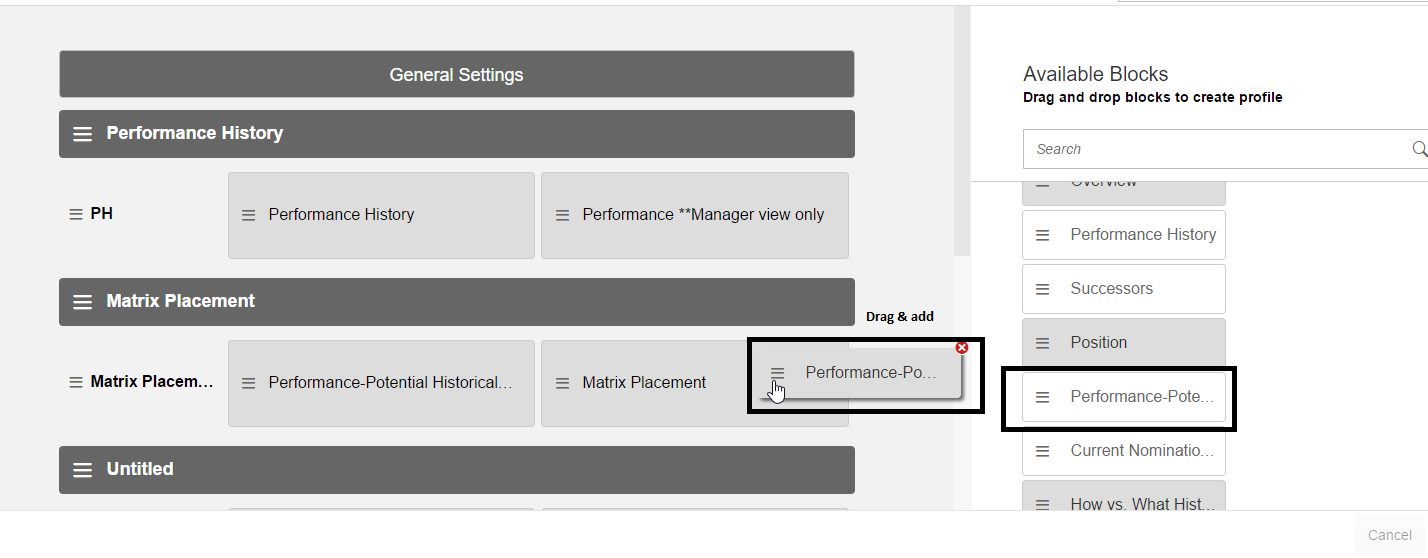Click hamburger icon on Untitled section header
Viewport: 1428px width, 558px height.
[x=83, y=469]
